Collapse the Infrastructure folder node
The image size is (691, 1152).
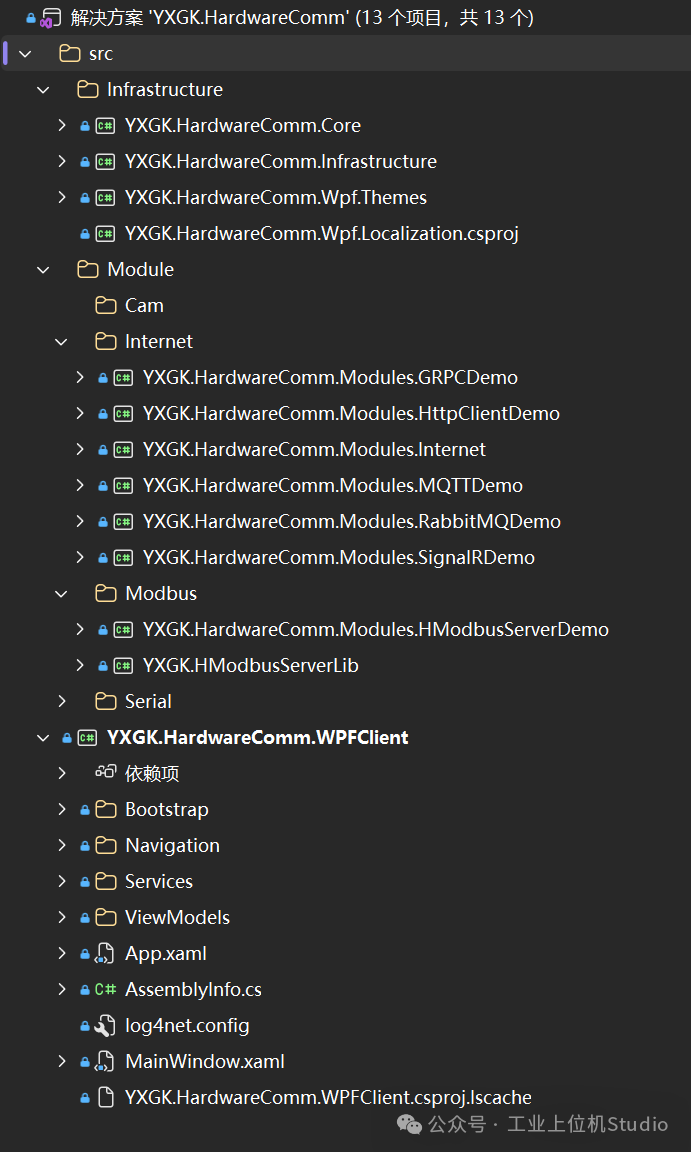click(x=43, y=90)
